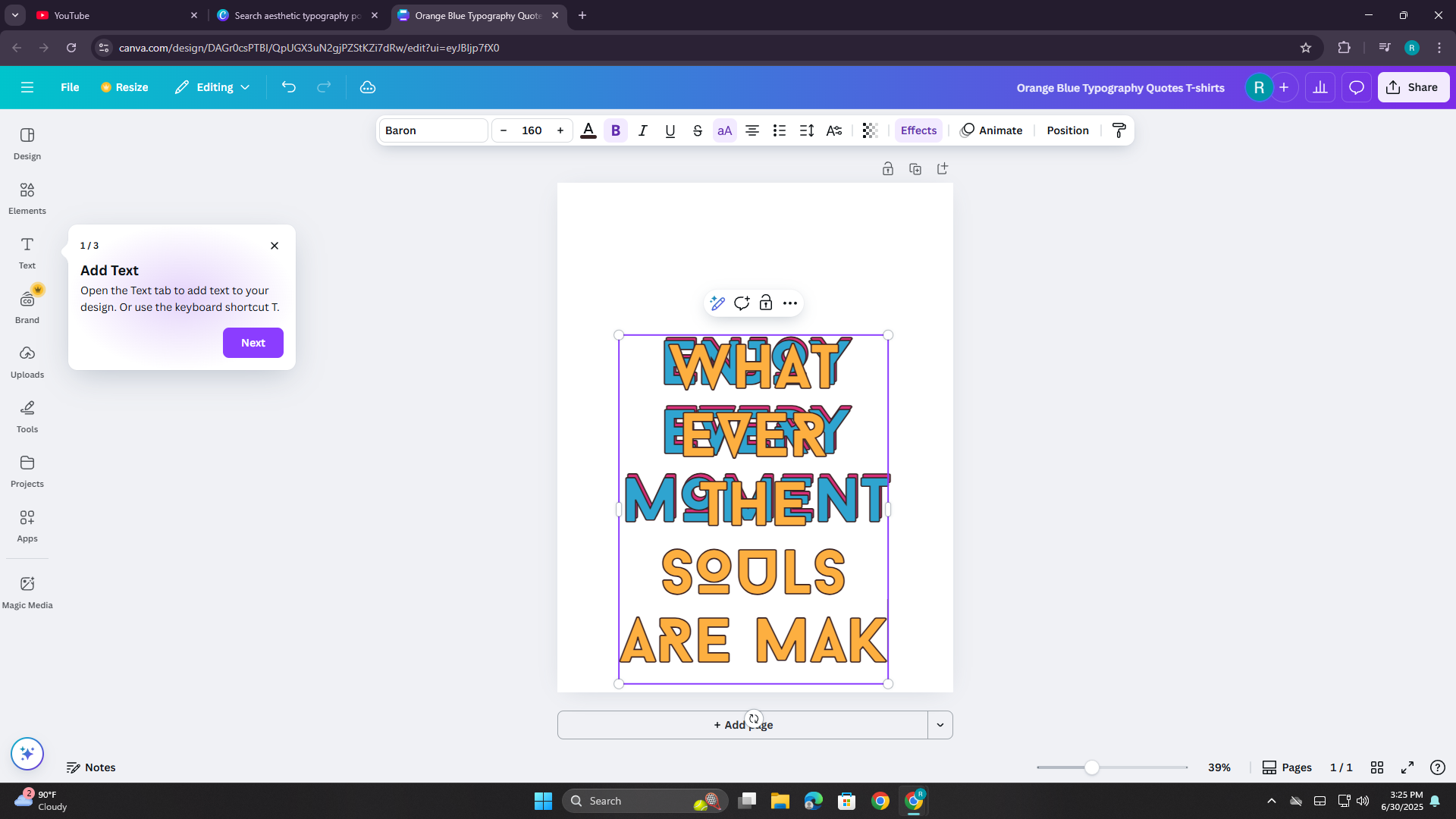Image resolution: width=1456 pixels, height=819 pixels.
Task: Open the Projects panel
Action: click(x=27, y=471)
